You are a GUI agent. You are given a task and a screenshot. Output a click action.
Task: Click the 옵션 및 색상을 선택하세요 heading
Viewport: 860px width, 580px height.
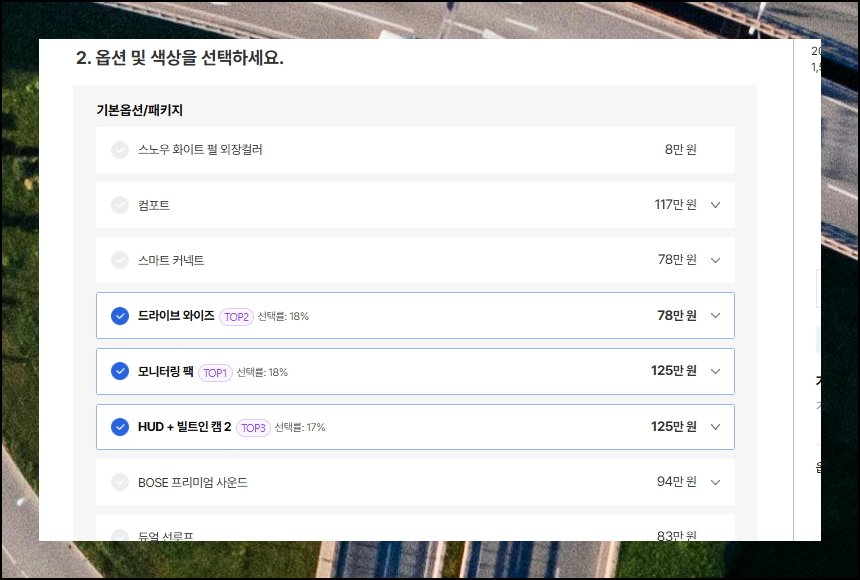(x=189, y=58)
